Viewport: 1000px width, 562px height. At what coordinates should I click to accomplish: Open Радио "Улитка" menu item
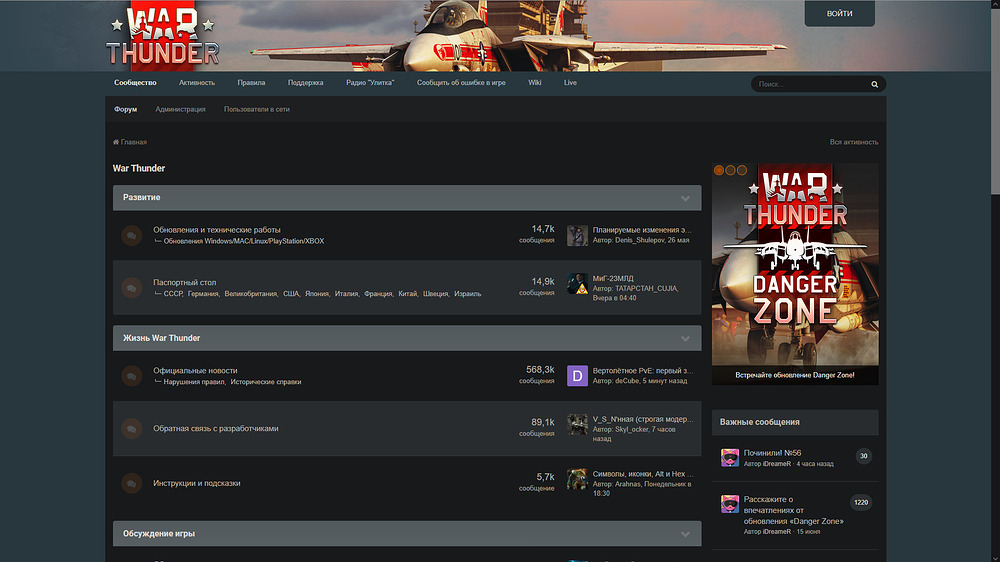[x=370, y=83]
